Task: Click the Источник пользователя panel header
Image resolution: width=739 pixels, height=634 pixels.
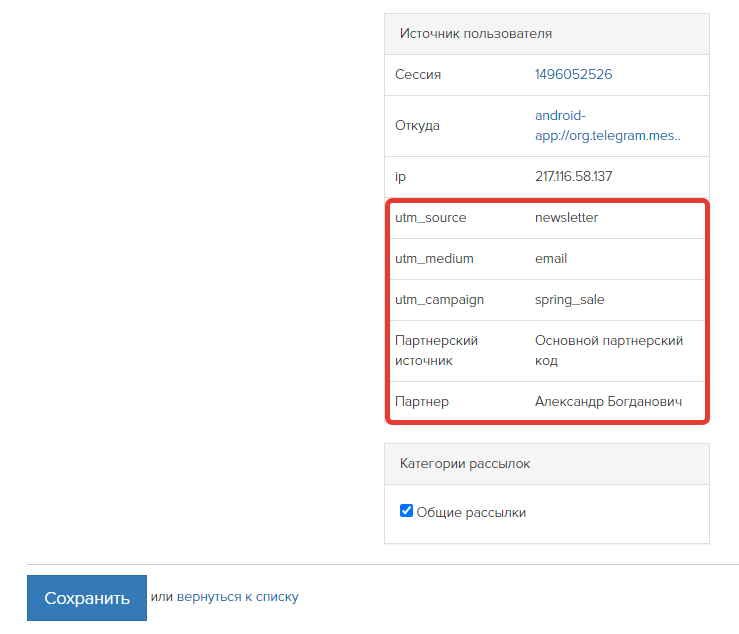Action: [547, 34]
